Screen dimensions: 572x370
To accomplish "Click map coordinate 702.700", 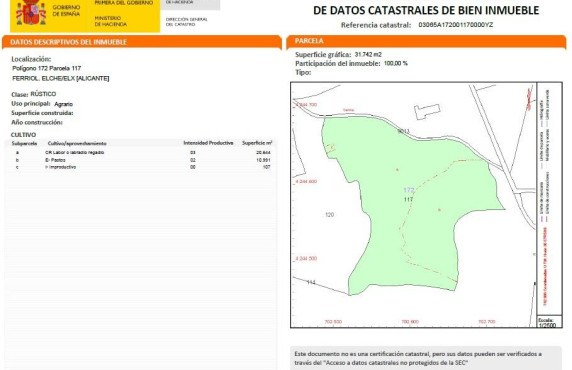I will coord(487,322).
